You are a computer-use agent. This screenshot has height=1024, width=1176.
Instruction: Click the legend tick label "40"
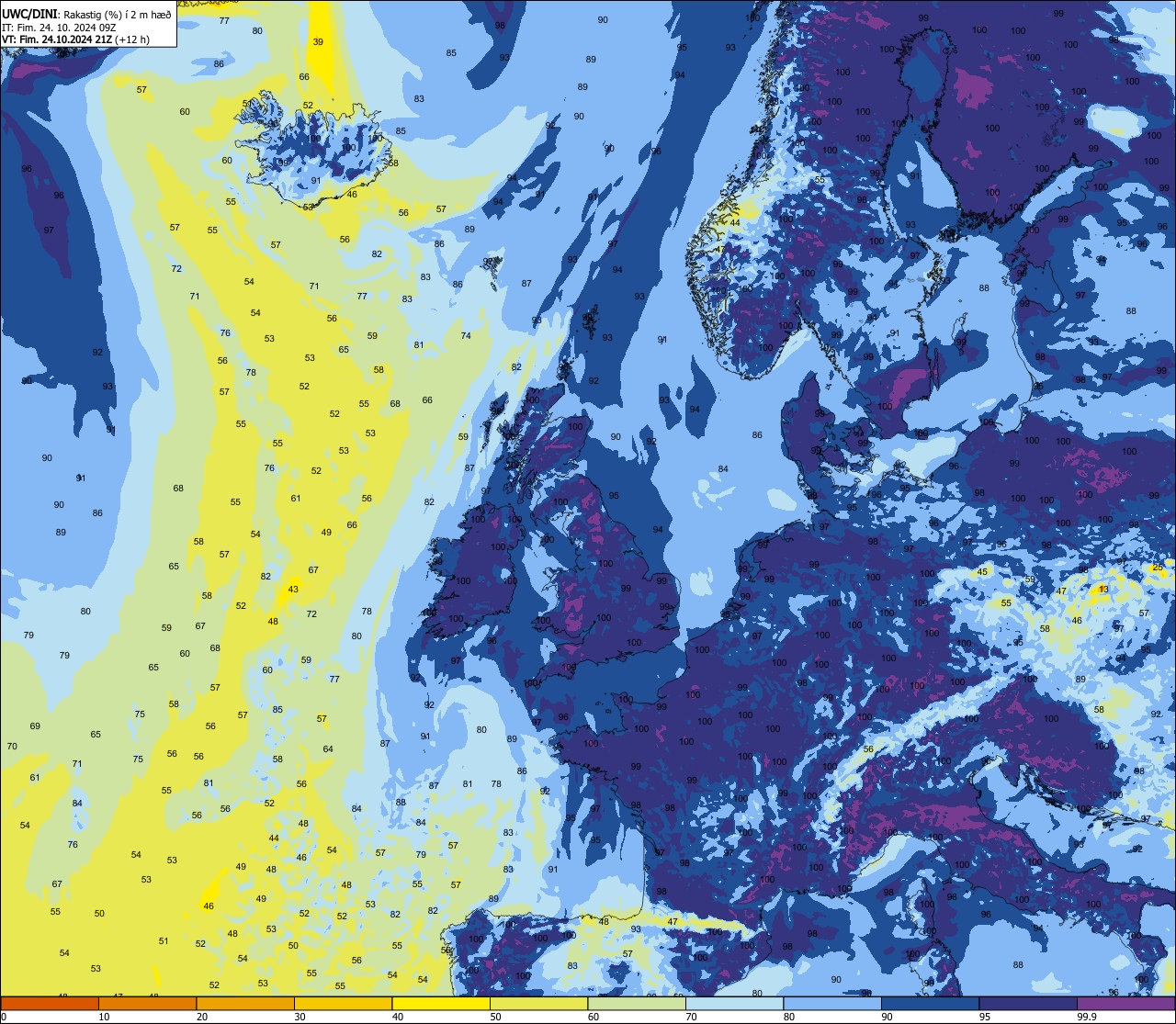click(398, 1017)
